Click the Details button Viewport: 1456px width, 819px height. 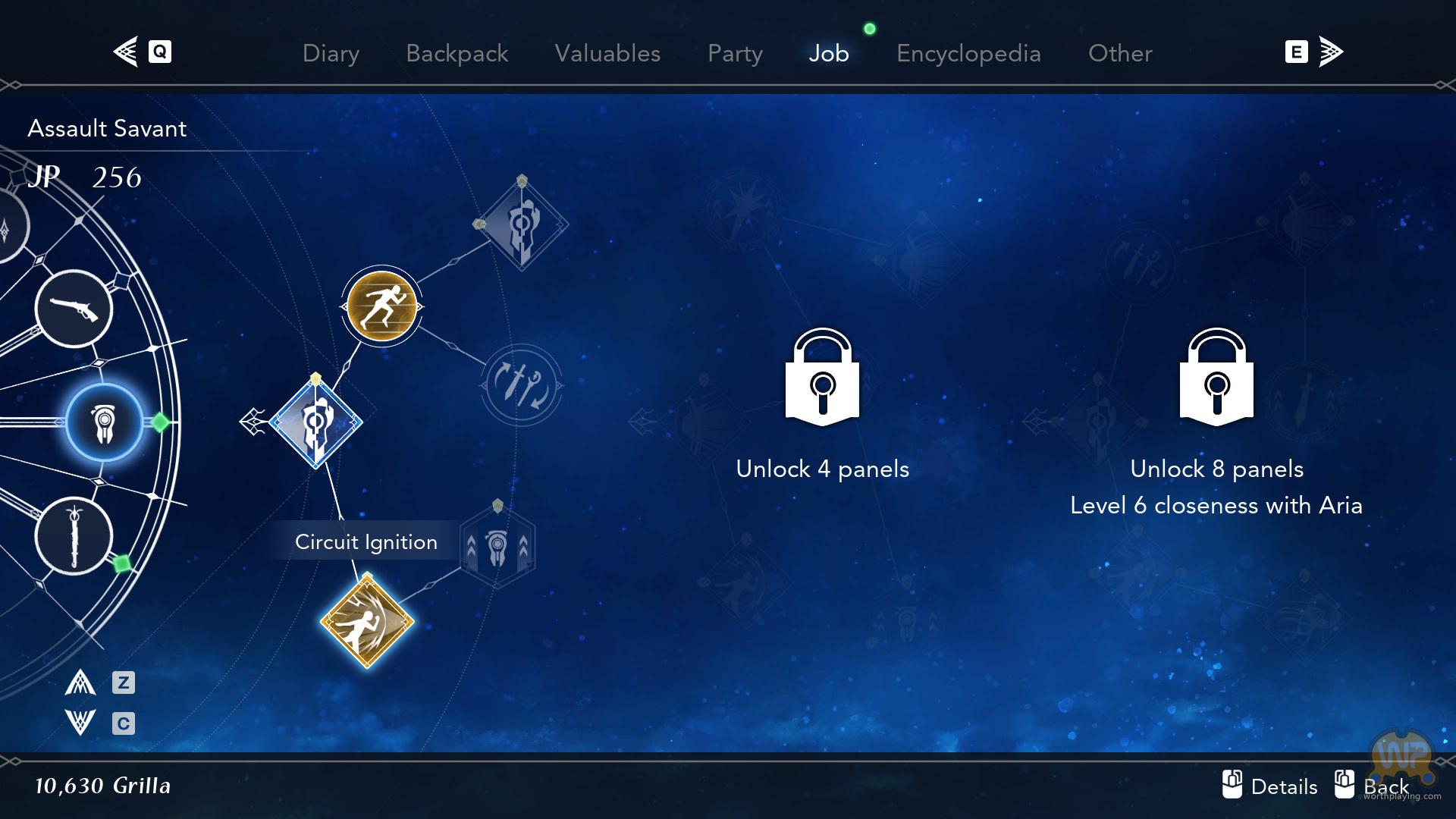point(1270,786)
